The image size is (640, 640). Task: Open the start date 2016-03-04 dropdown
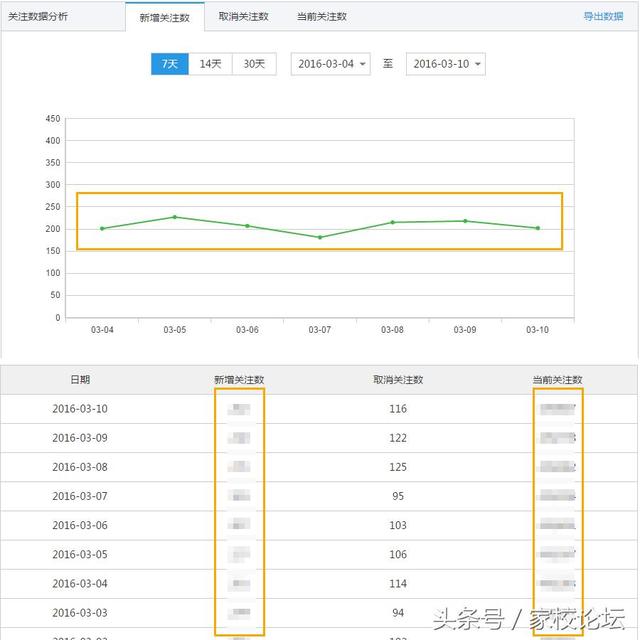[x=330, y=64]
